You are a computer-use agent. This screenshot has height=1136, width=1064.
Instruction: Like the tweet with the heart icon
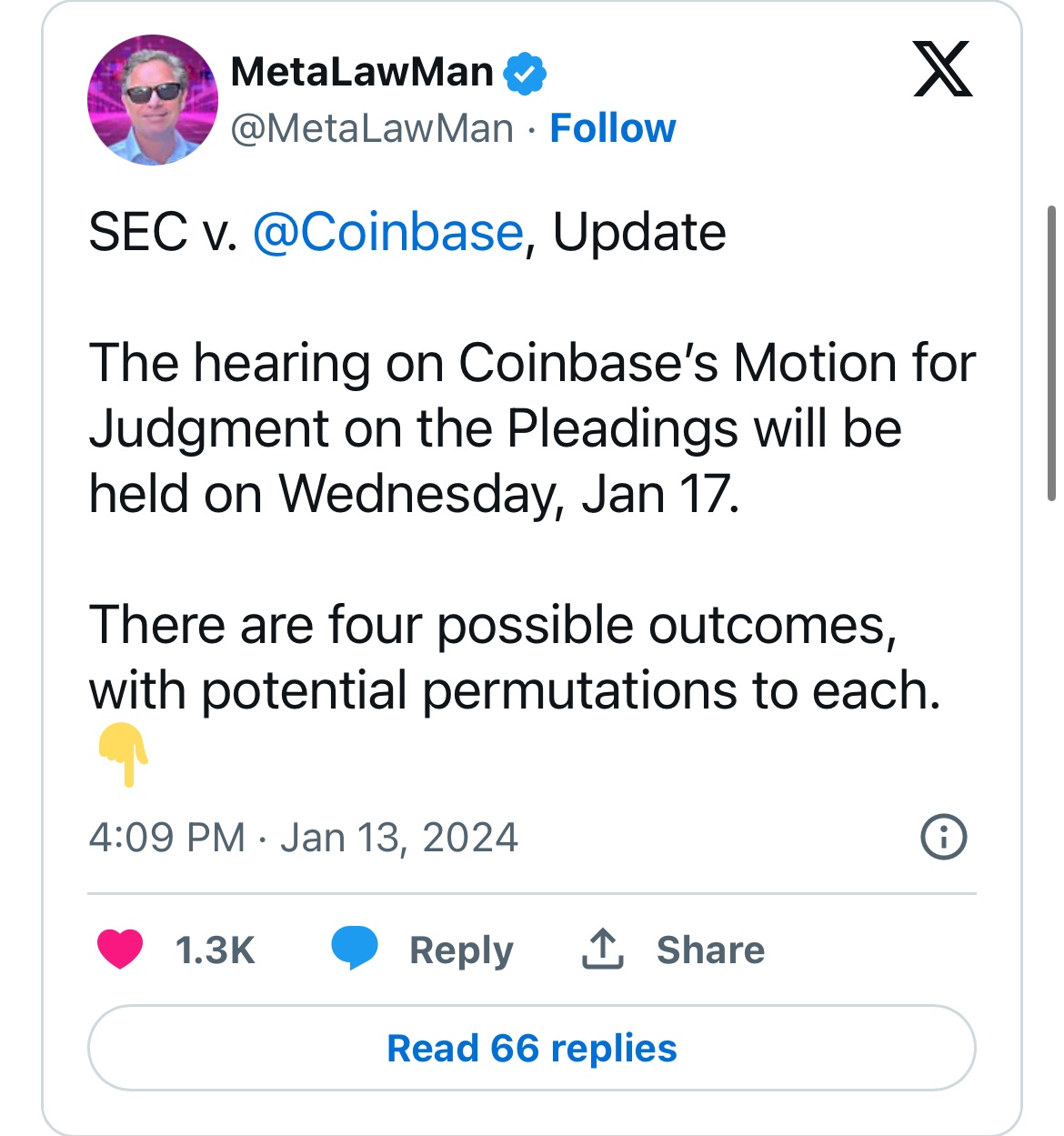click(120, 950)
